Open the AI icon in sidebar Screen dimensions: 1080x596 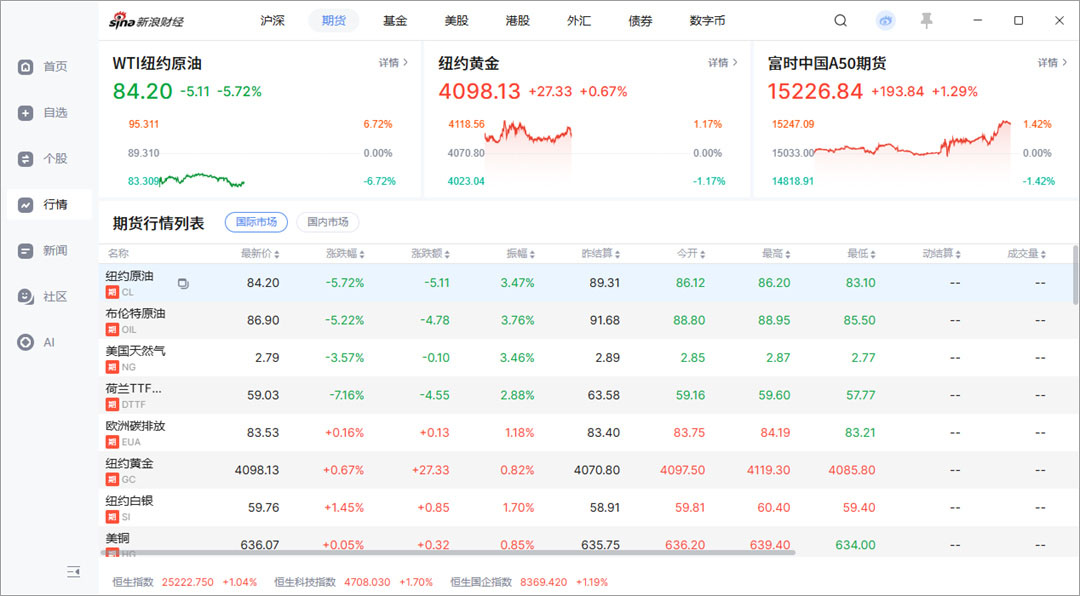[x=25, y=342]
